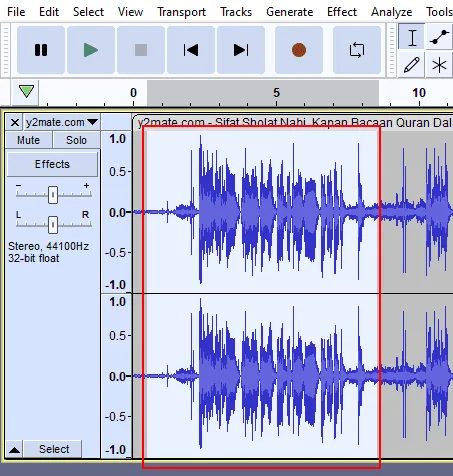
Task: Click the Pause button
Action: tap(41, 50)
